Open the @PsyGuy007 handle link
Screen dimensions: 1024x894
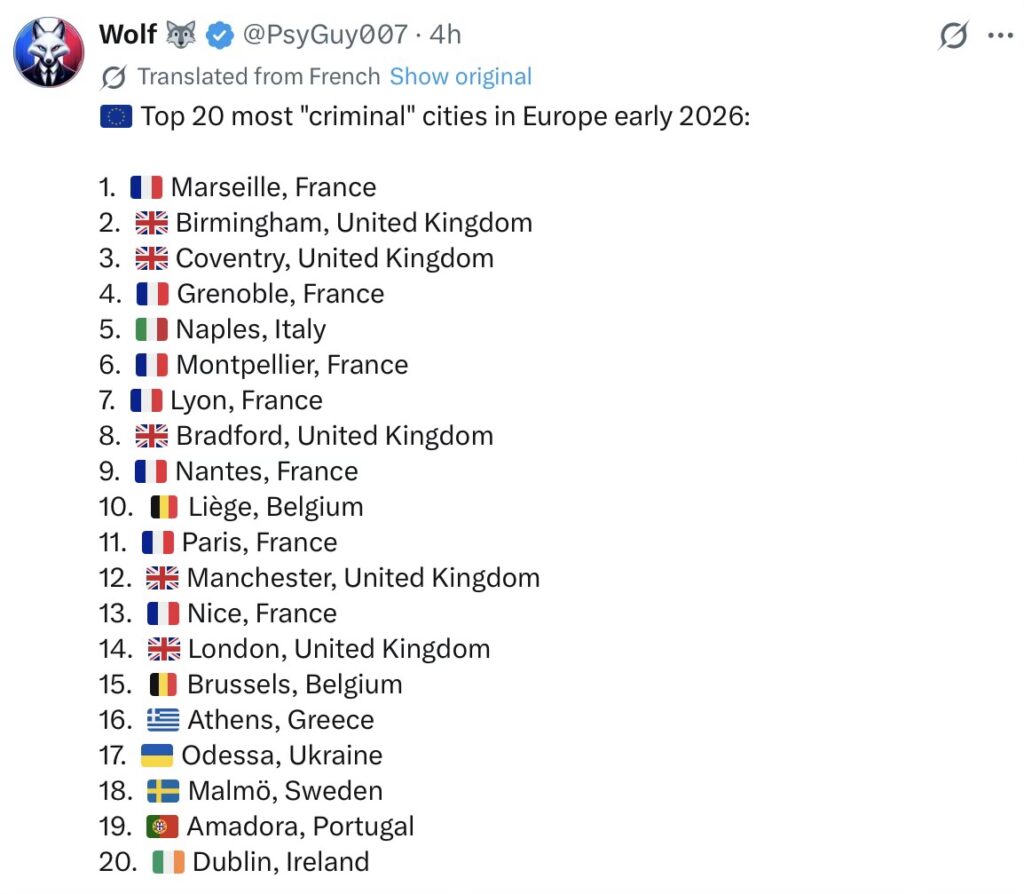pos(324,35)
